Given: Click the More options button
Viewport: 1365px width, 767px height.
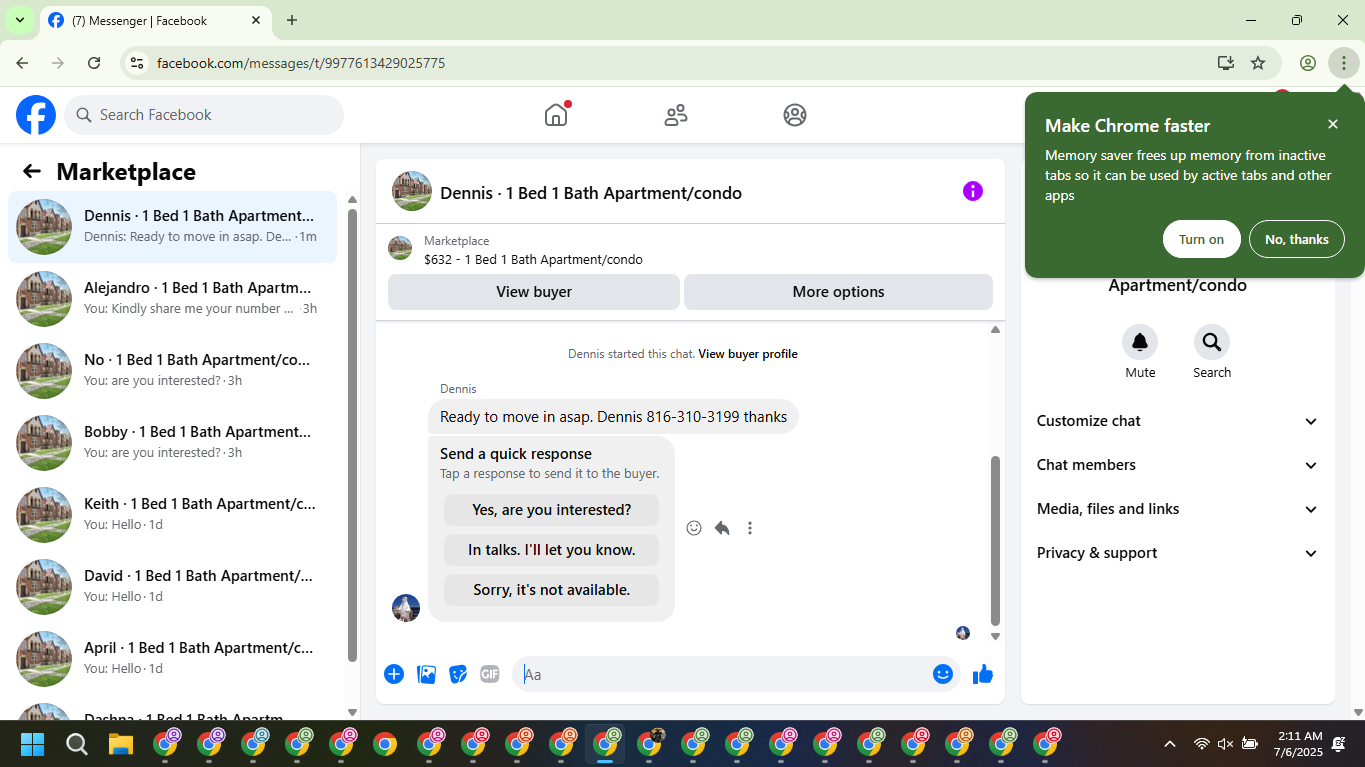Looking at the screenshot, I should pyautogui.click(x=838, y=292).
